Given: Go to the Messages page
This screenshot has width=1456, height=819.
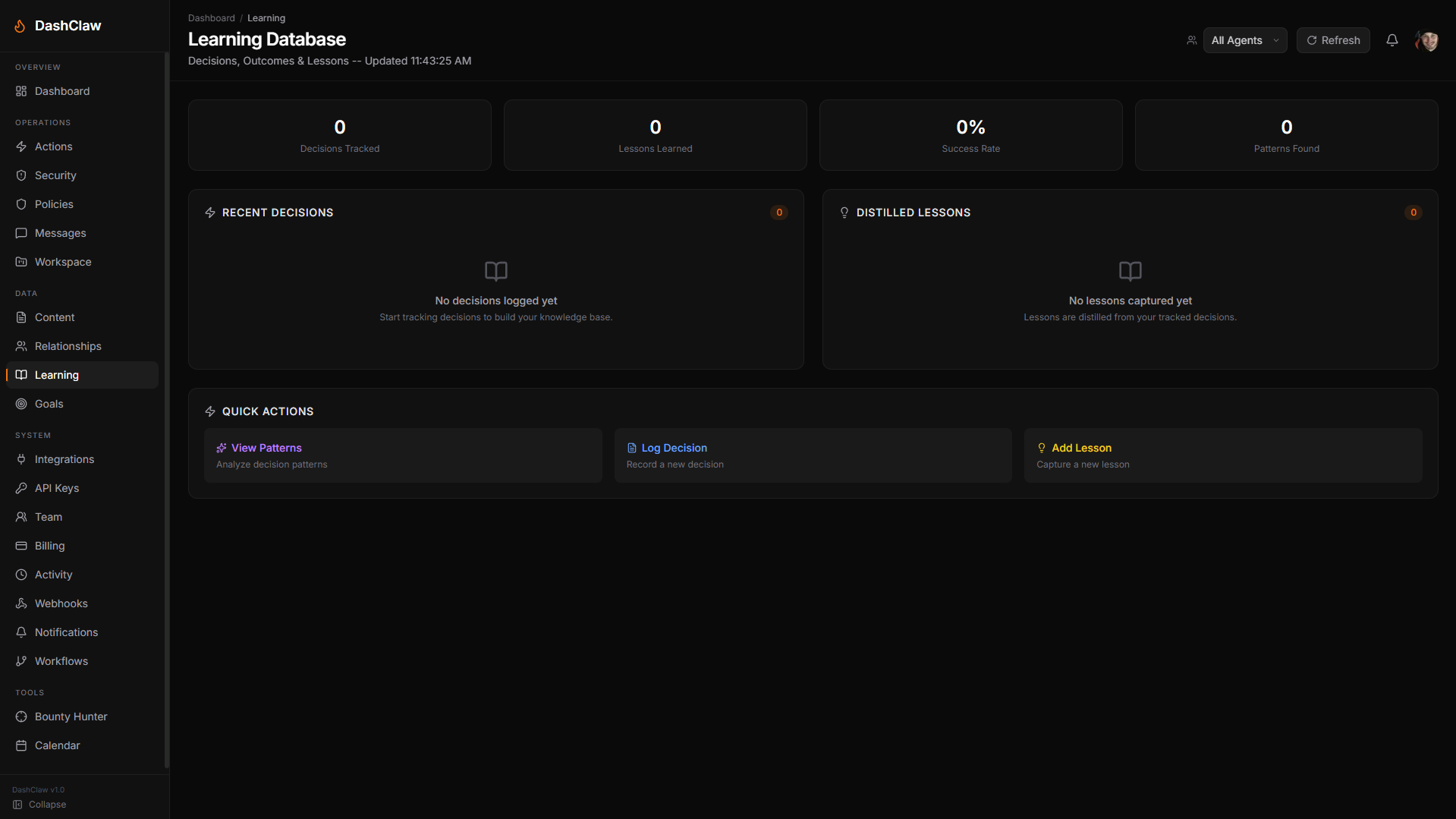Looking at the screenshot, I should [x=60, y=233].
